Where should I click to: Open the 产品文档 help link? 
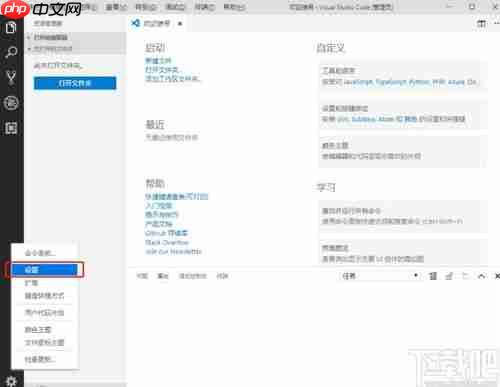(x=159, y=224)
